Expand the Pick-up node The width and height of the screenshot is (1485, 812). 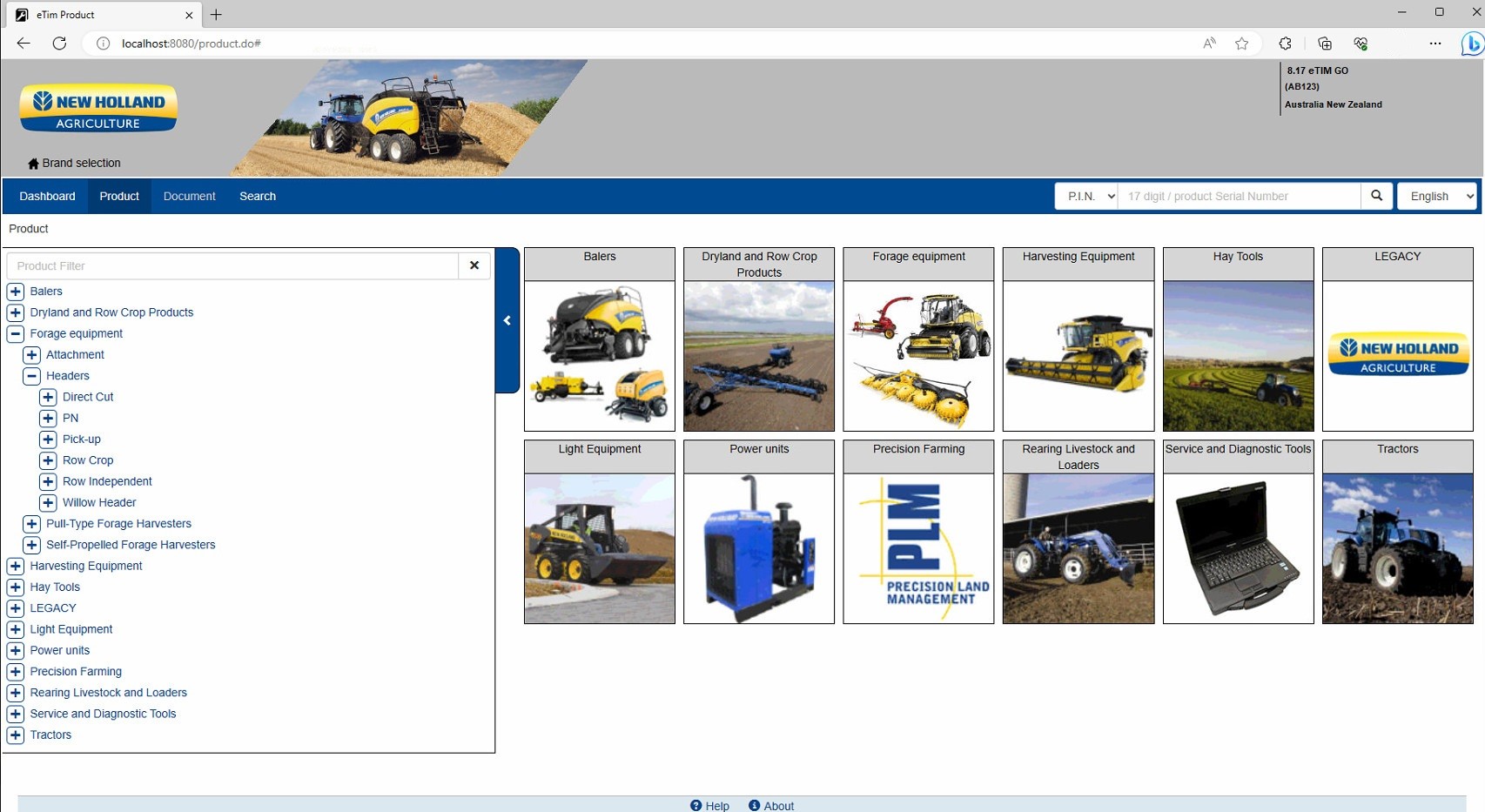tap(48, 440)
